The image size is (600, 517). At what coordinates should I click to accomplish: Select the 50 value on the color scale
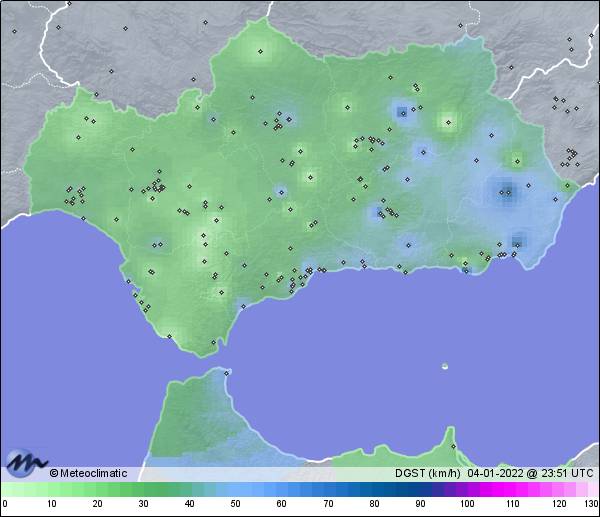(235, 504)
